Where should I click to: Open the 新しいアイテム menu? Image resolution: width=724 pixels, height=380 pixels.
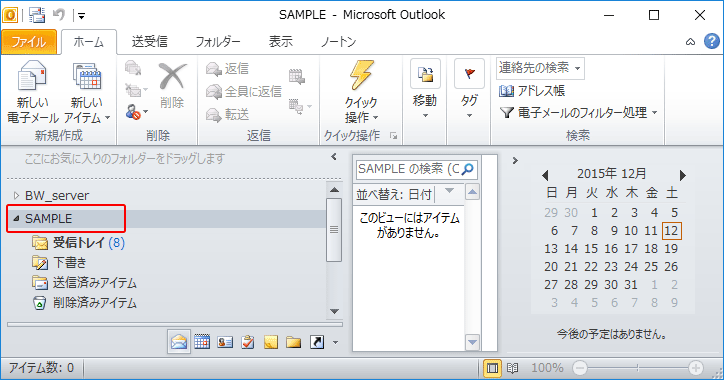87,92
